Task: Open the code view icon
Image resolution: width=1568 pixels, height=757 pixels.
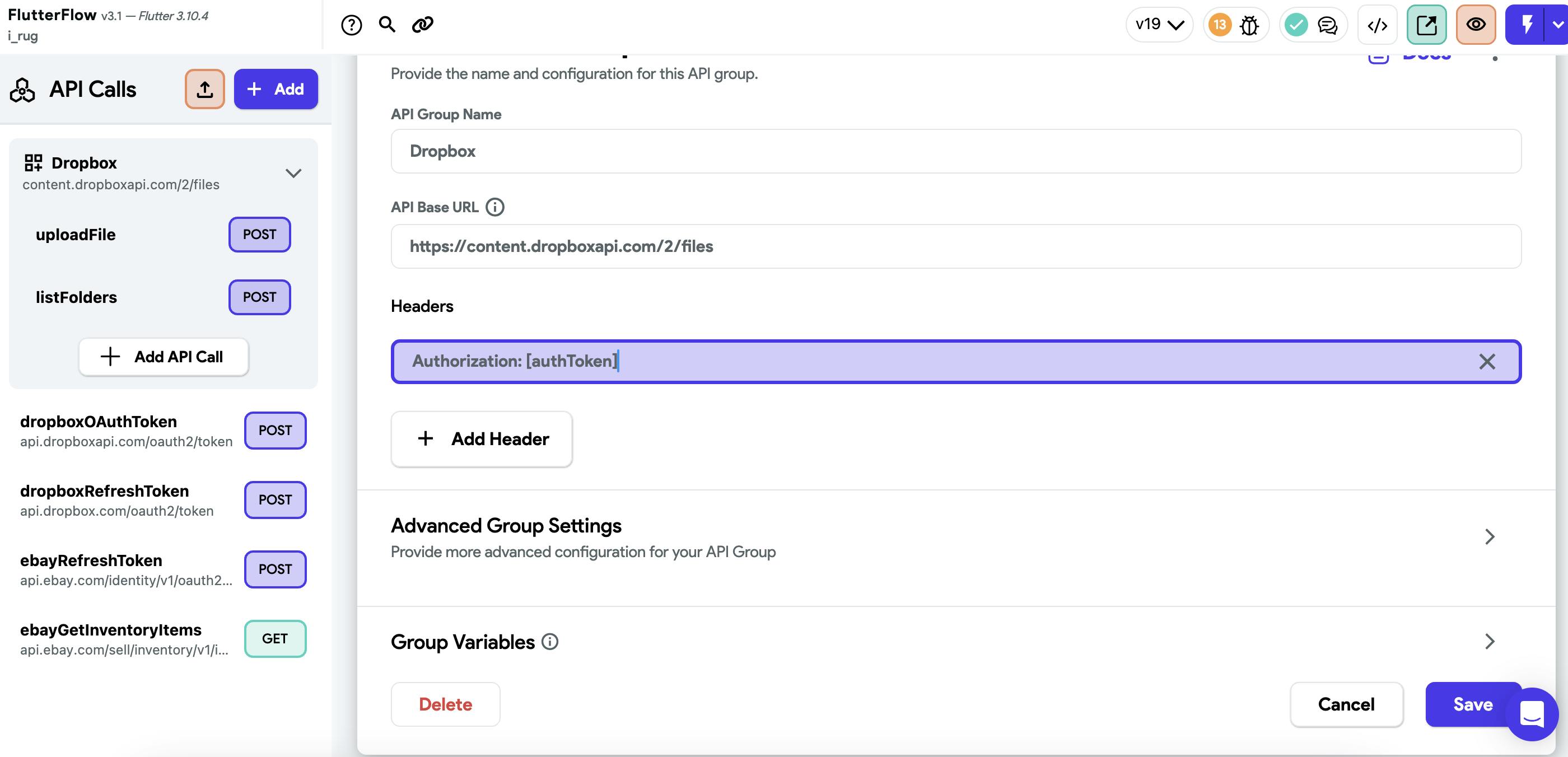Action: (1377, 25)
